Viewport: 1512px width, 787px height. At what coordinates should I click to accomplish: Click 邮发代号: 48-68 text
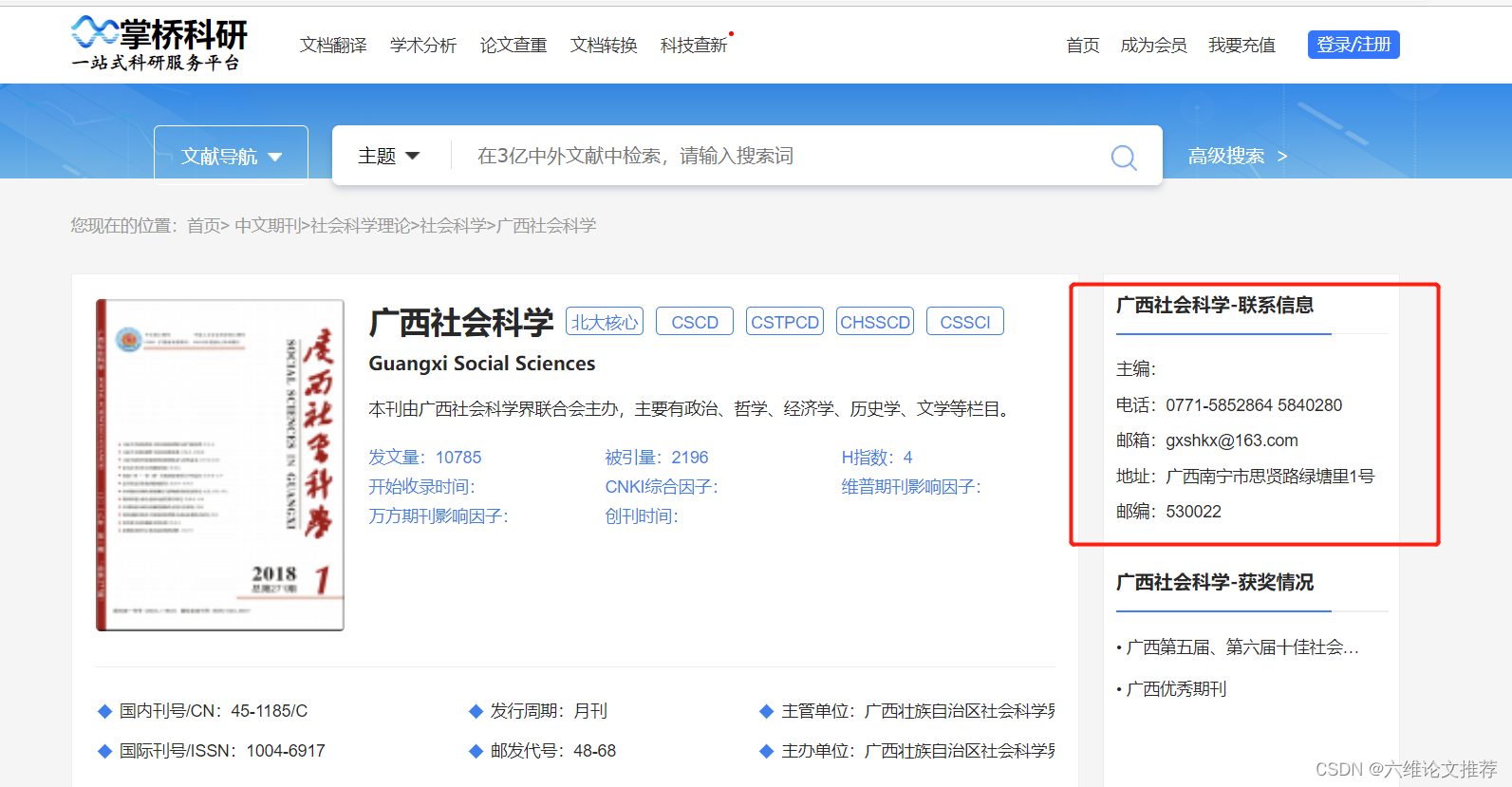point(553,751)
